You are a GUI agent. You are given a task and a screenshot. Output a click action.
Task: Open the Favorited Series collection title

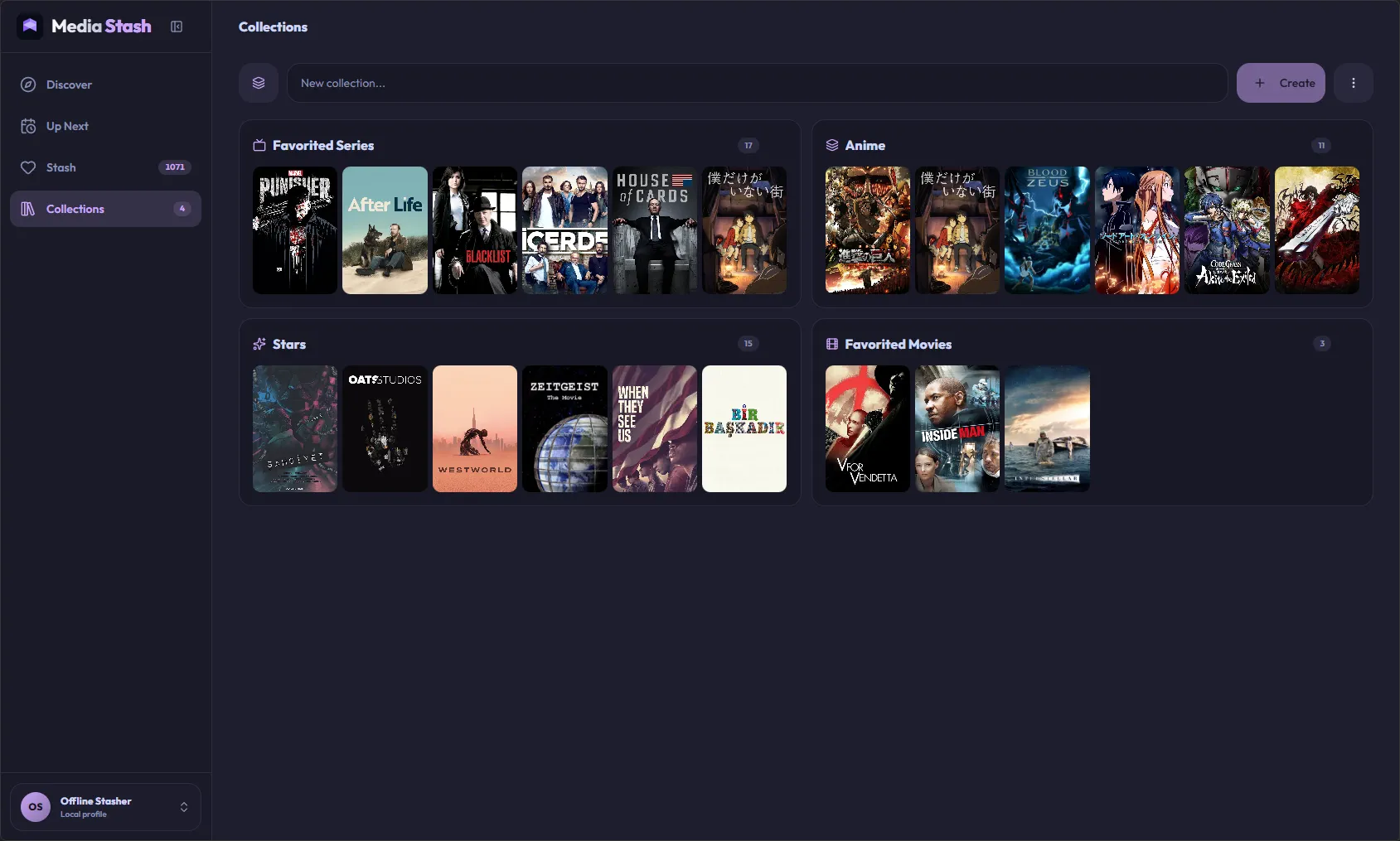323,145
